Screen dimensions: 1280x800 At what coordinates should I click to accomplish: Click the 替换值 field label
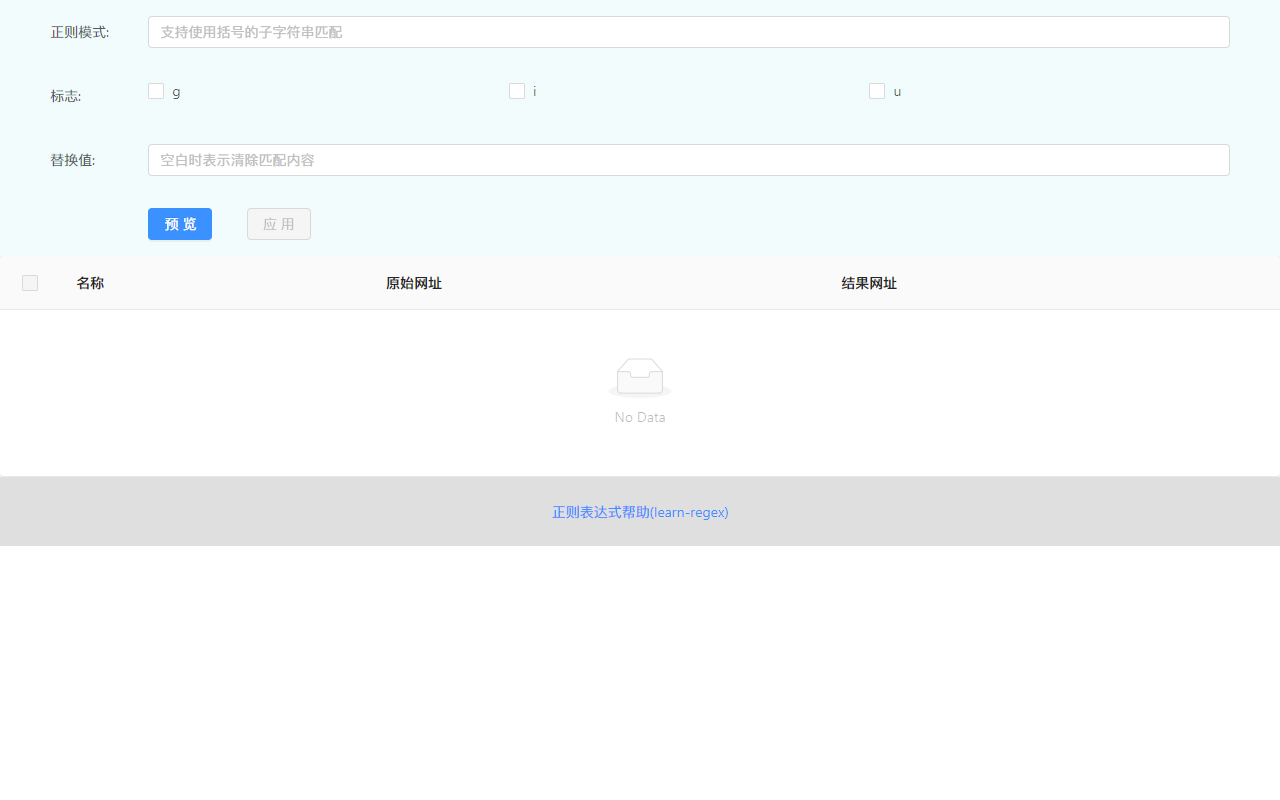[x=71, y=160]
